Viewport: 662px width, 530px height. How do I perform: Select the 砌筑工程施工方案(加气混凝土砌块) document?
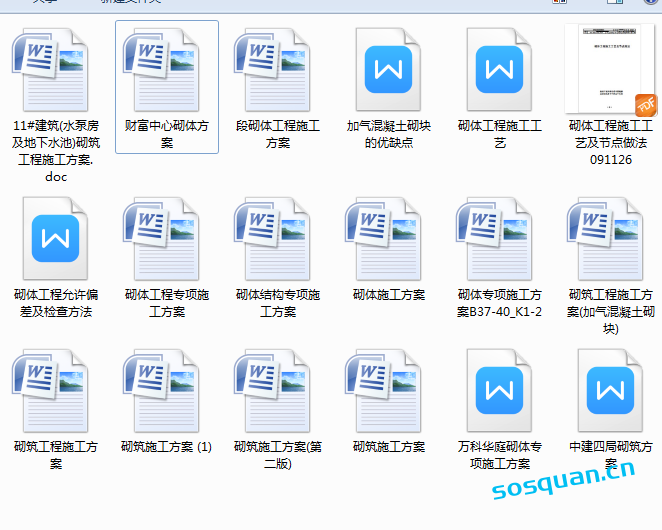click(610, 239)
